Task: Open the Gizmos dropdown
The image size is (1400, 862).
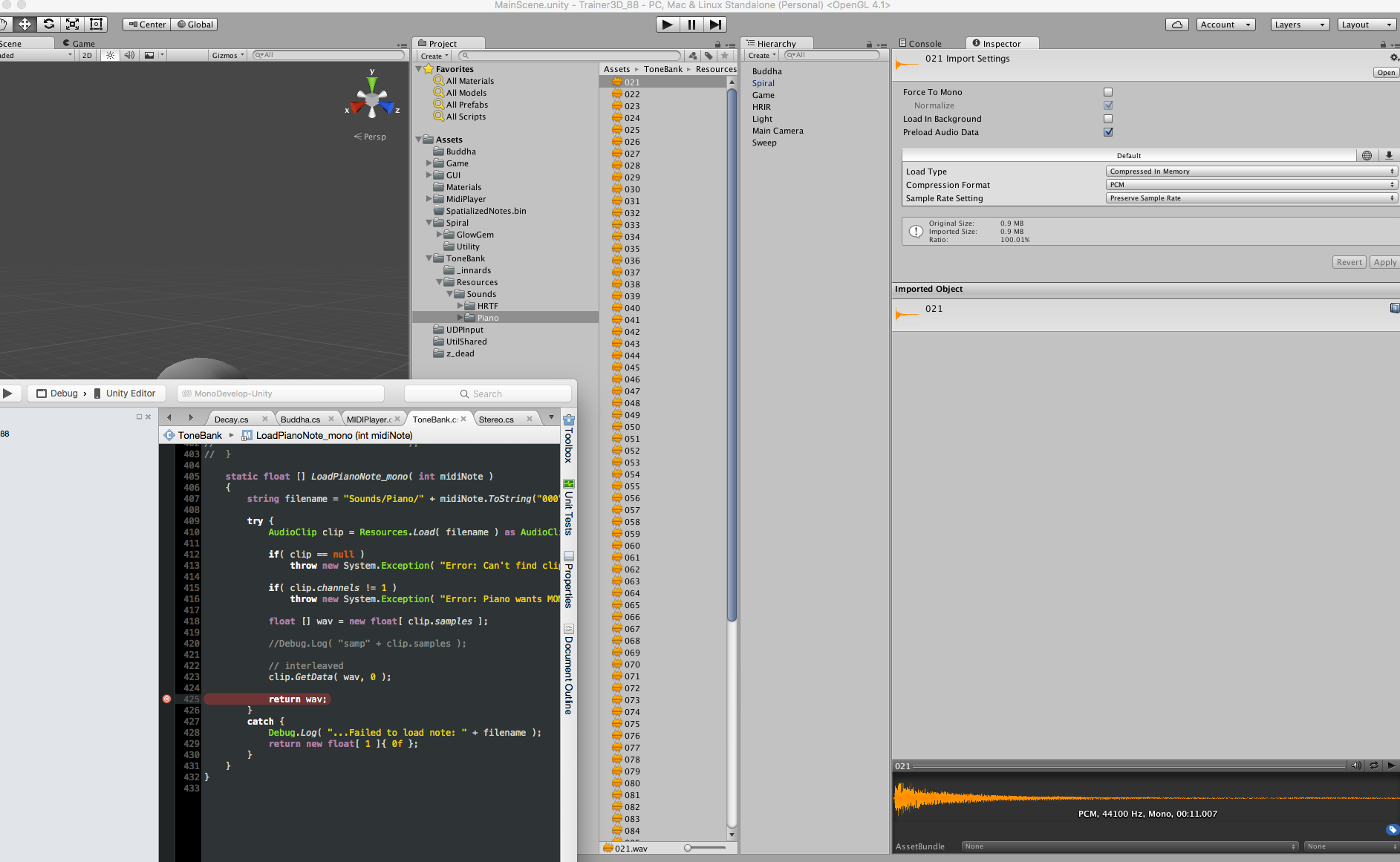Action: click(x=227, y=56)
